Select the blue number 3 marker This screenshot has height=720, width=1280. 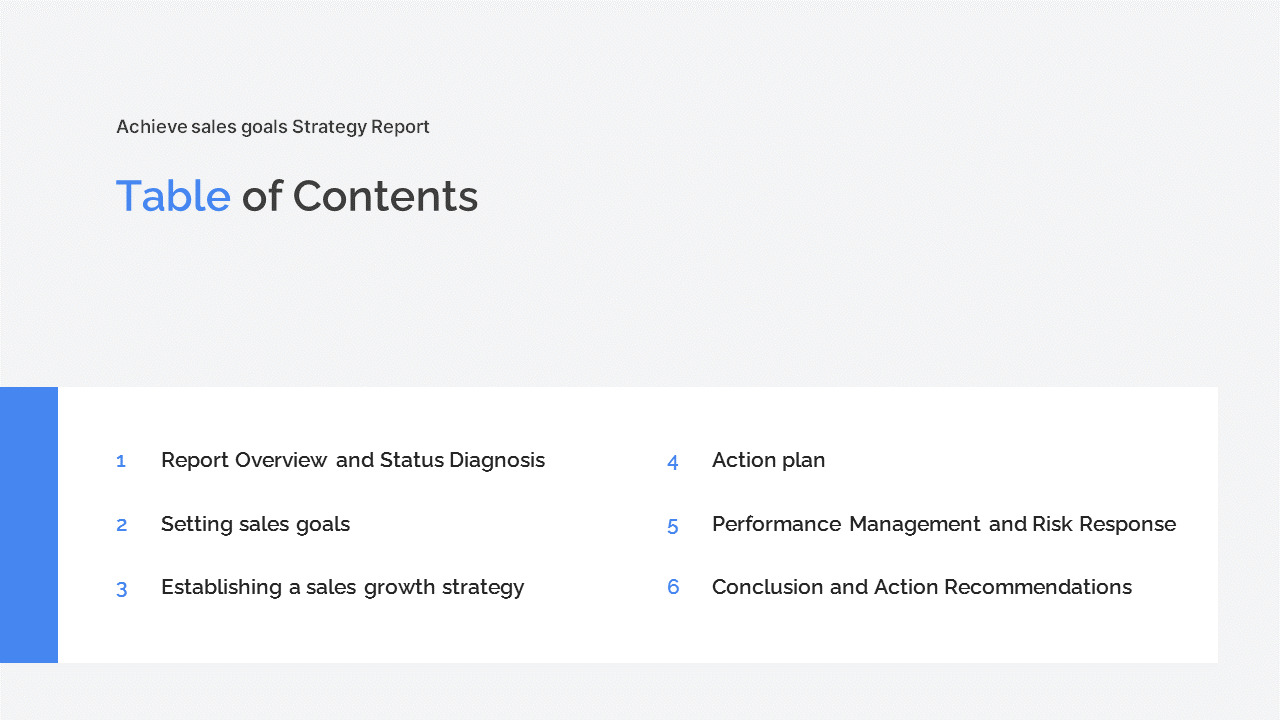point(121,589)
